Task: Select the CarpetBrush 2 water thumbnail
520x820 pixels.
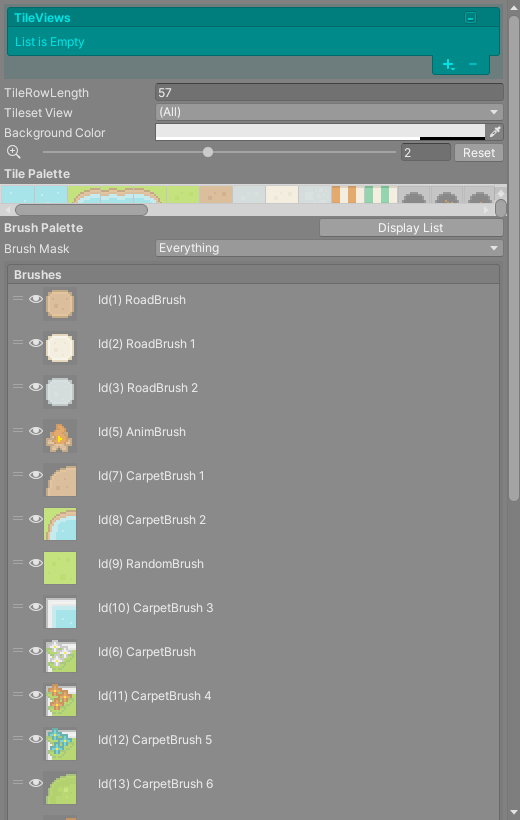Action: click(x=60, y=523)
